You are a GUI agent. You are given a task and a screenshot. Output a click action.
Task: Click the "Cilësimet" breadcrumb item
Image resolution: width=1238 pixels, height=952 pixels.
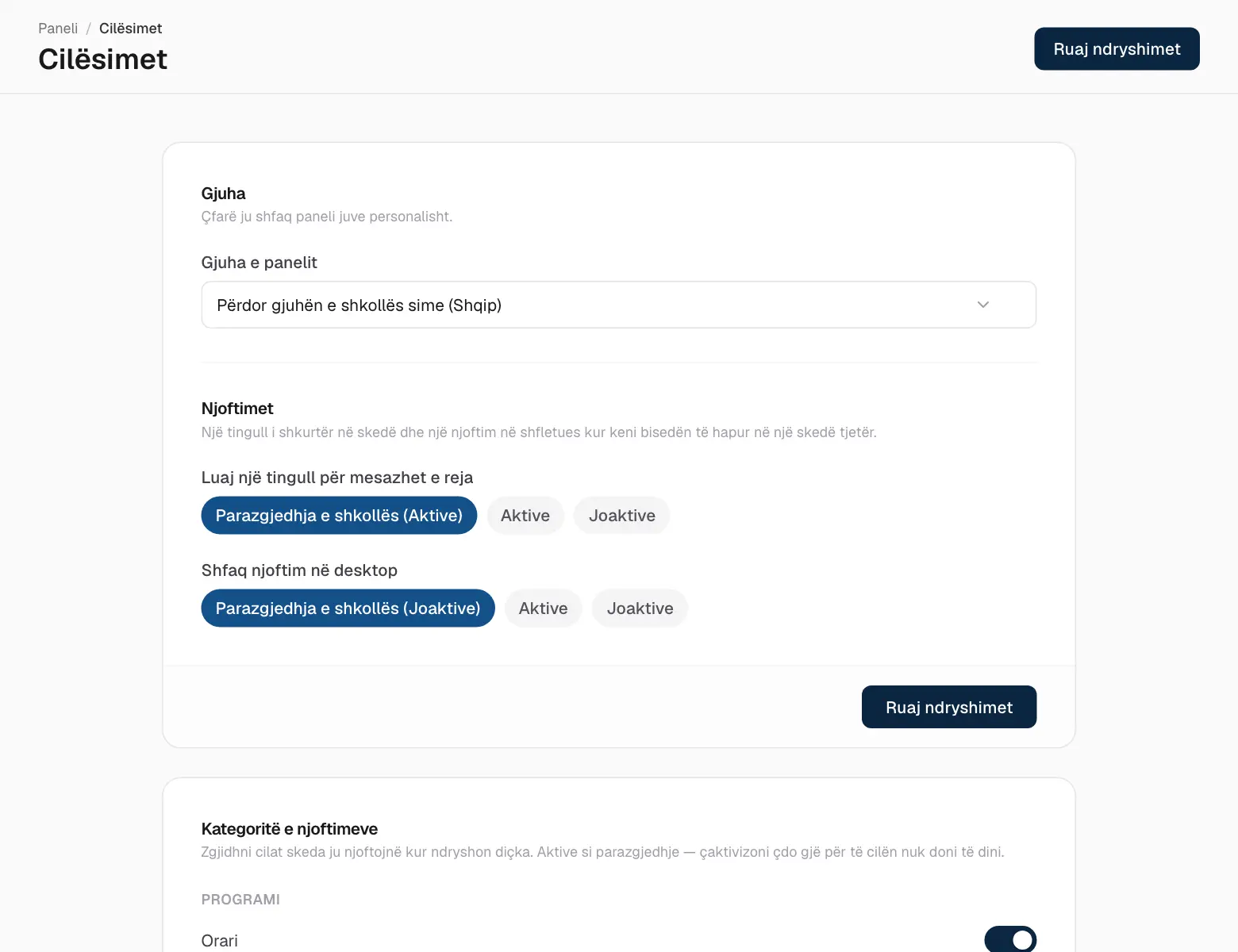tap(130, 29)
